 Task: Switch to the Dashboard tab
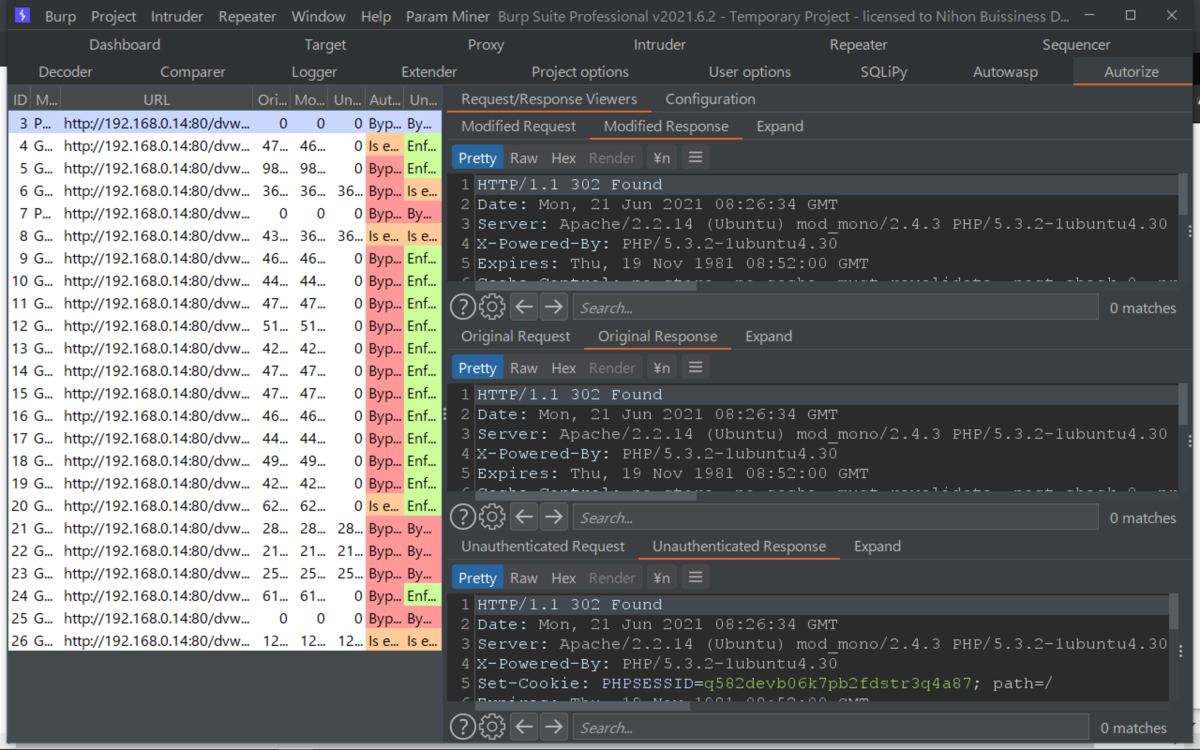coord(125,45)
